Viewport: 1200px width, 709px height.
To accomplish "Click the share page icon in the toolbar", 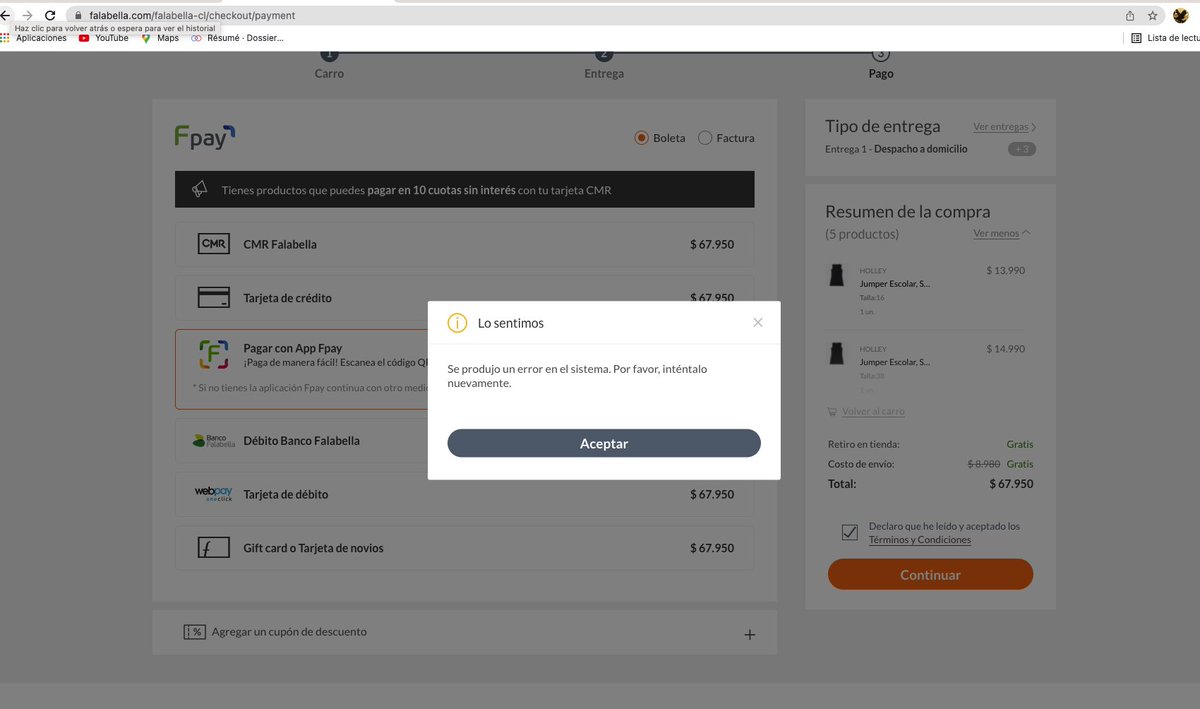I will [x=1130, y=16].
